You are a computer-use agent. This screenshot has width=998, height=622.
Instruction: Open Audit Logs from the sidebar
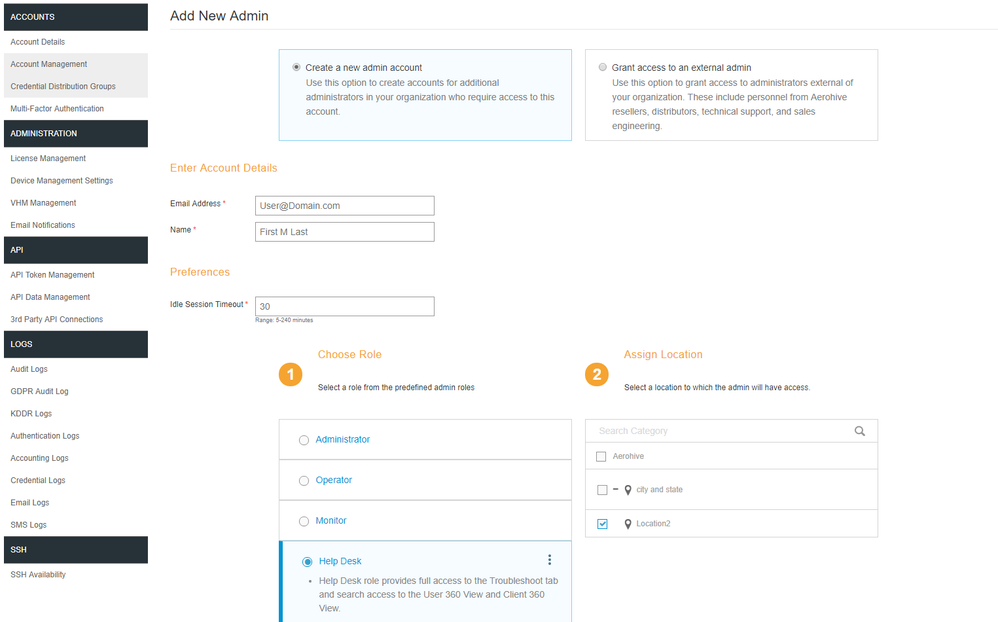(x=29, y=369)
